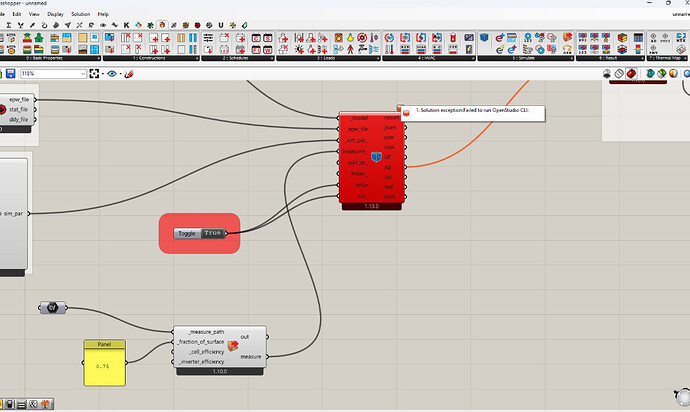
Task: Click the error balloon on red component
Action: 400,108
